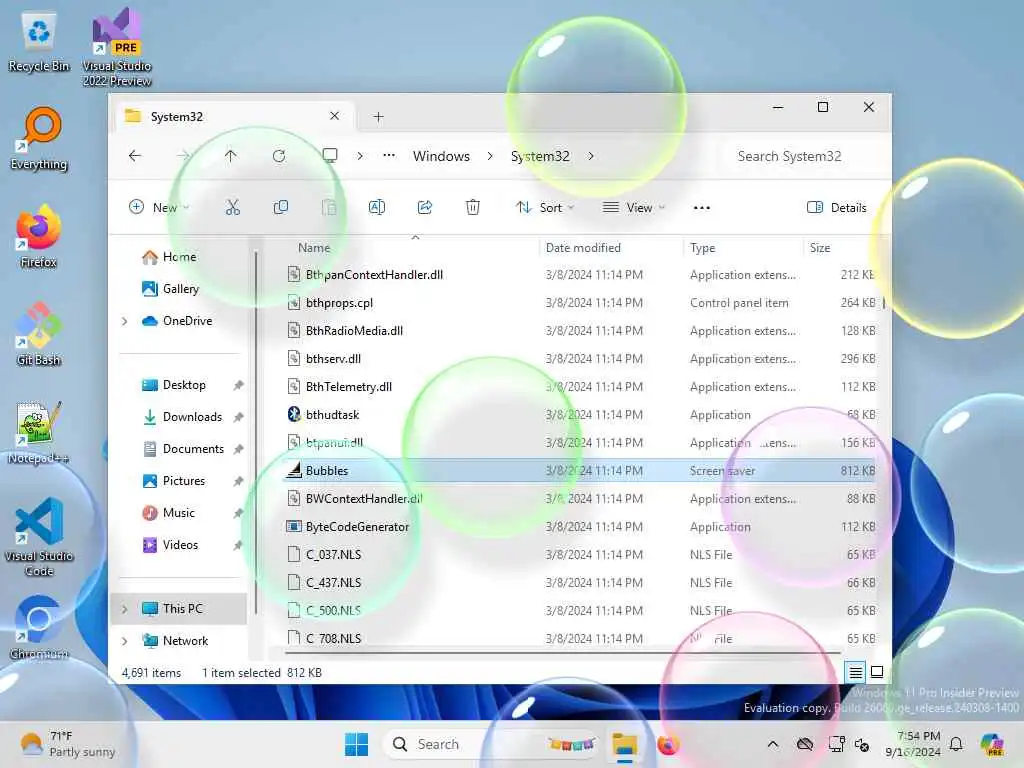Viewport: 1024px width, 768px height.
Task: Open Visual Studio 2022 Preview desktop icon
Action: pyautogui.click(x=117, y=48)
